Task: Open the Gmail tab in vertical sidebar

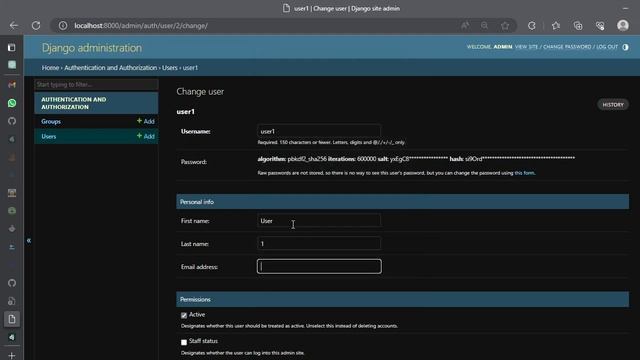Action: tap(12, 84)
